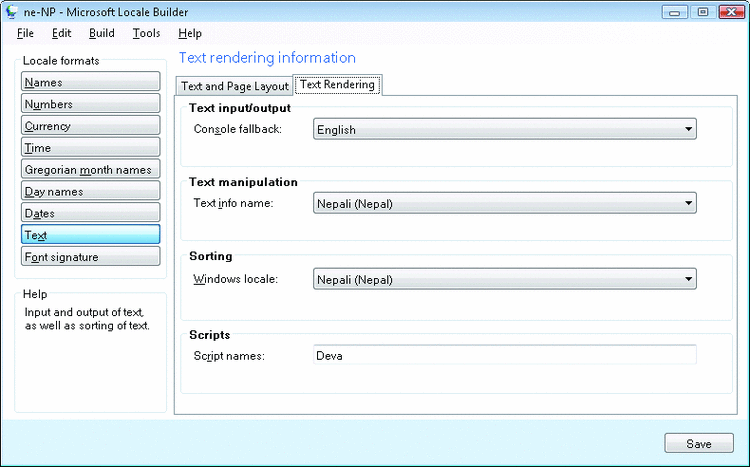Open the Edit menu
Screen dimensions: 750x467
click(x=61, y=33)
